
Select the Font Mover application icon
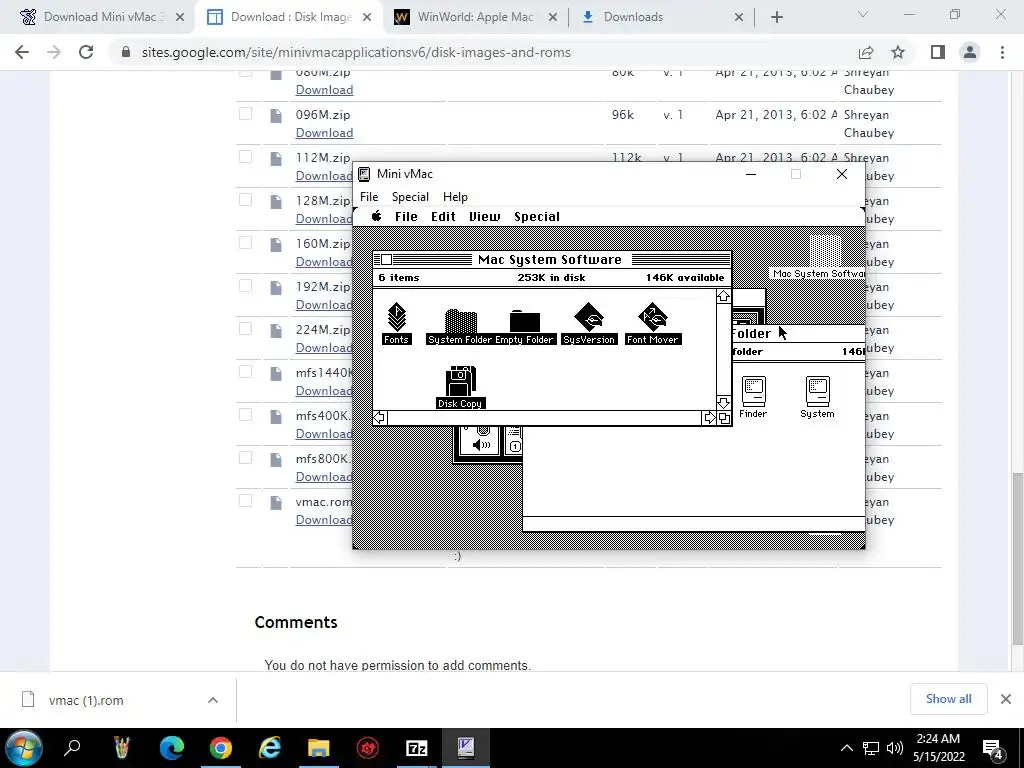tap(653, 318)
